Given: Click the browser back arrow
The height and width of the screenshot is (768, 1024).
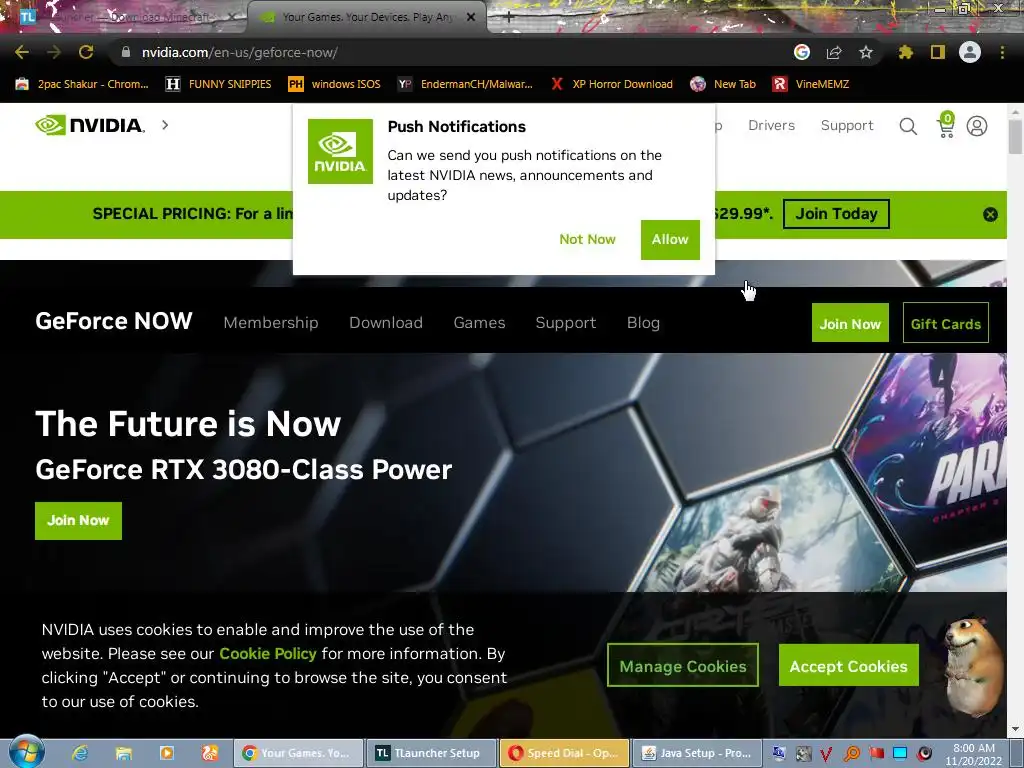Looking at the screenshot, I should [x=22, y=52].
